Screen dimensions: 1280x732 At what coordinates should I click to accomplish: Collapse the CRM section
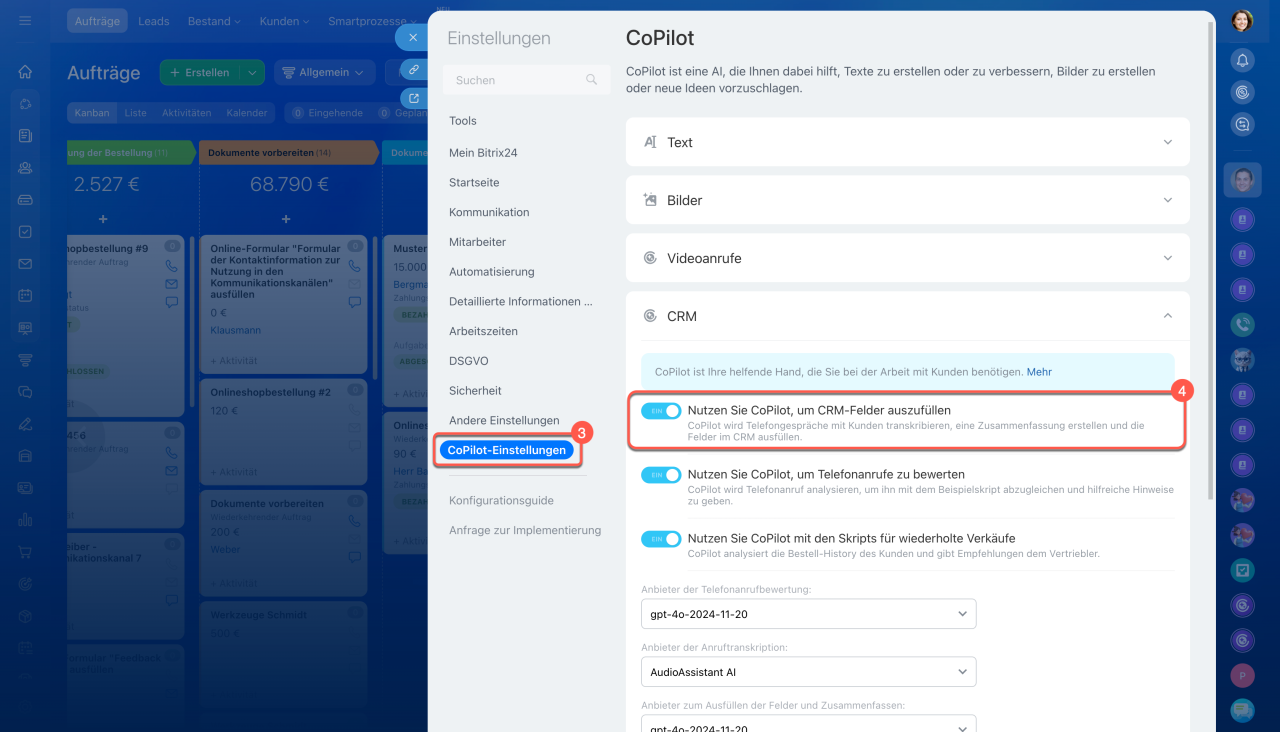click(x=908, y=316)
